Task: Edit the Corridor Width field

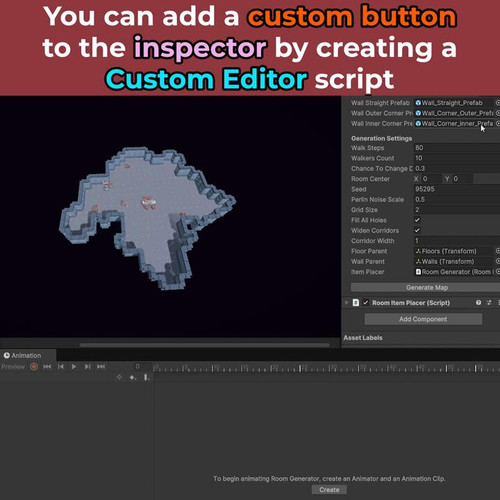Action: click(457, 240)
